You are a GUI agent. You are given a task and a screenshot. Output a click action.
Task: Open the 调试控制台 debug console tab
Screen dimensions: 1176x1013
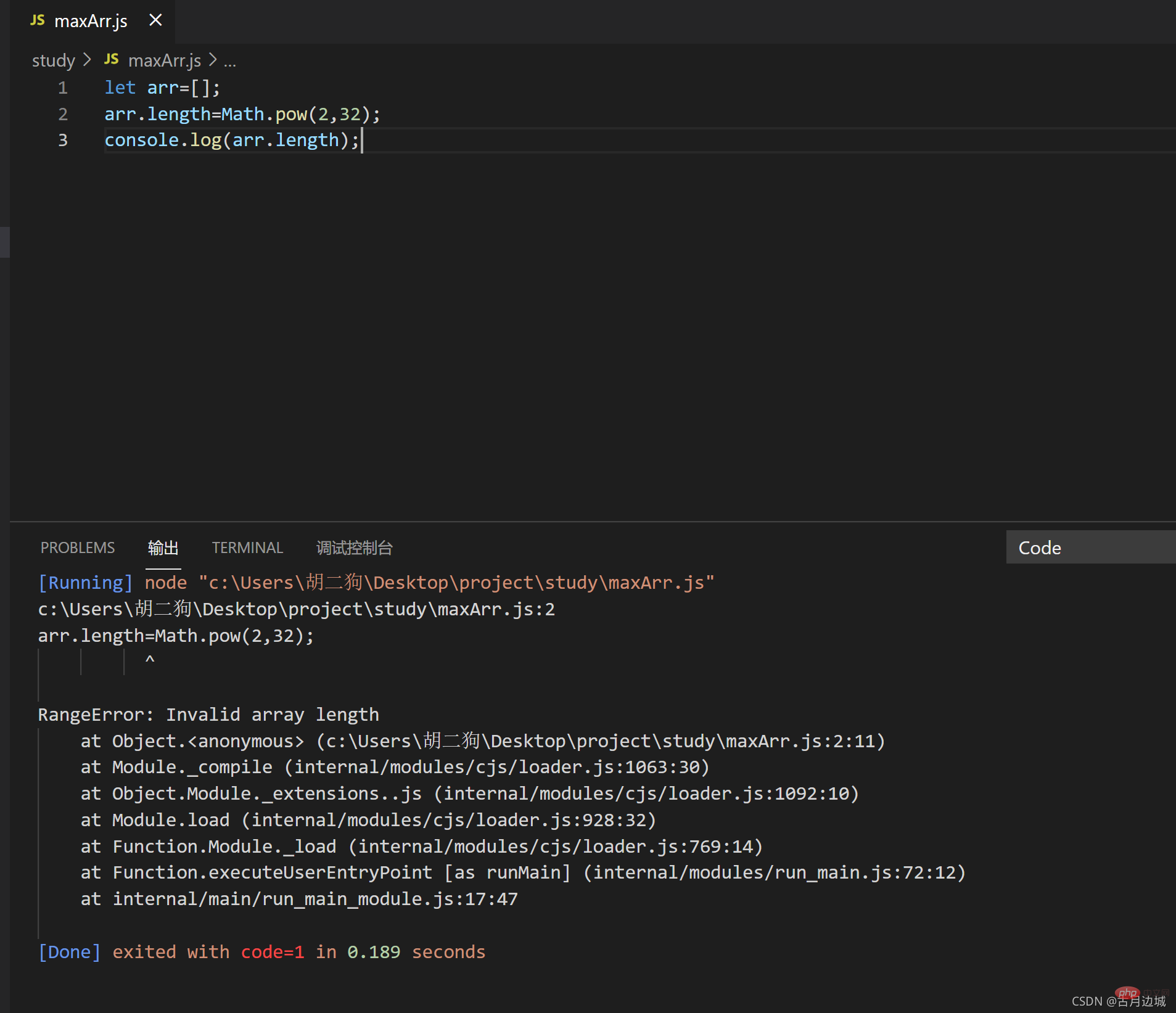(355, 548)
